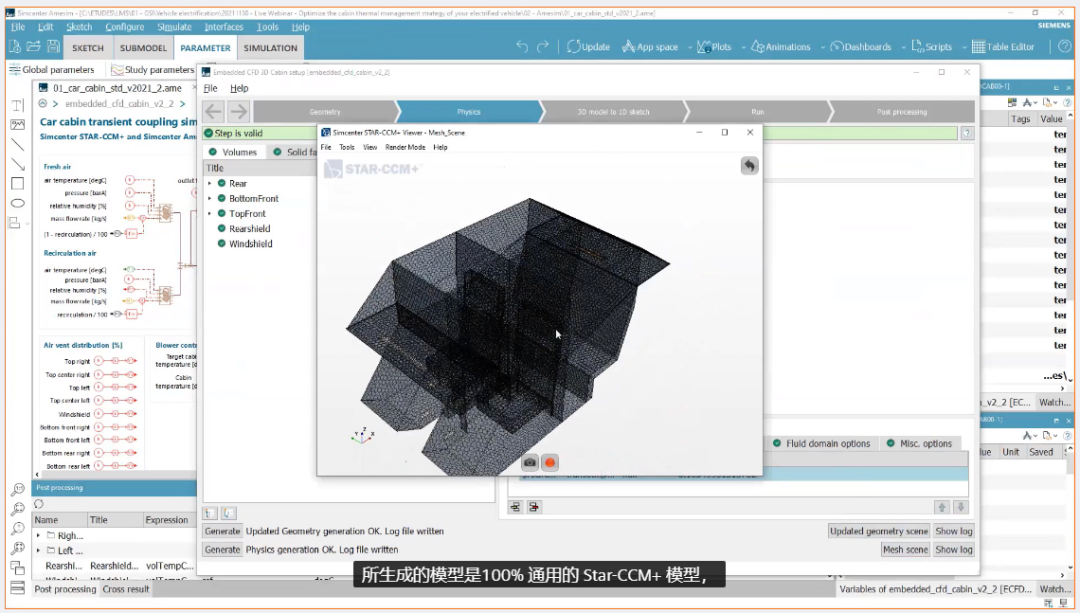1080x613 pixels.
Task: Click the STAR-CCM+ viewer reset view arrow icon
Action: click(x=749, y=165)
